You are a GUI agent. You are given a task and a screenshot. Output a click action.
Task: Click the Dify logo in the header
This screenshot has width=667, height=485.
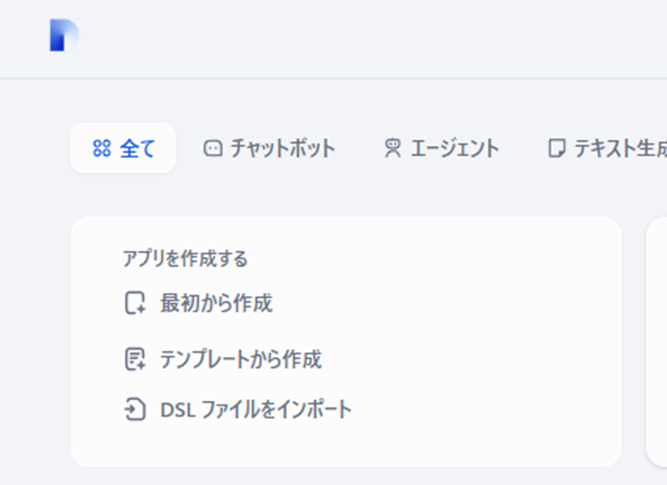(64, 35)
